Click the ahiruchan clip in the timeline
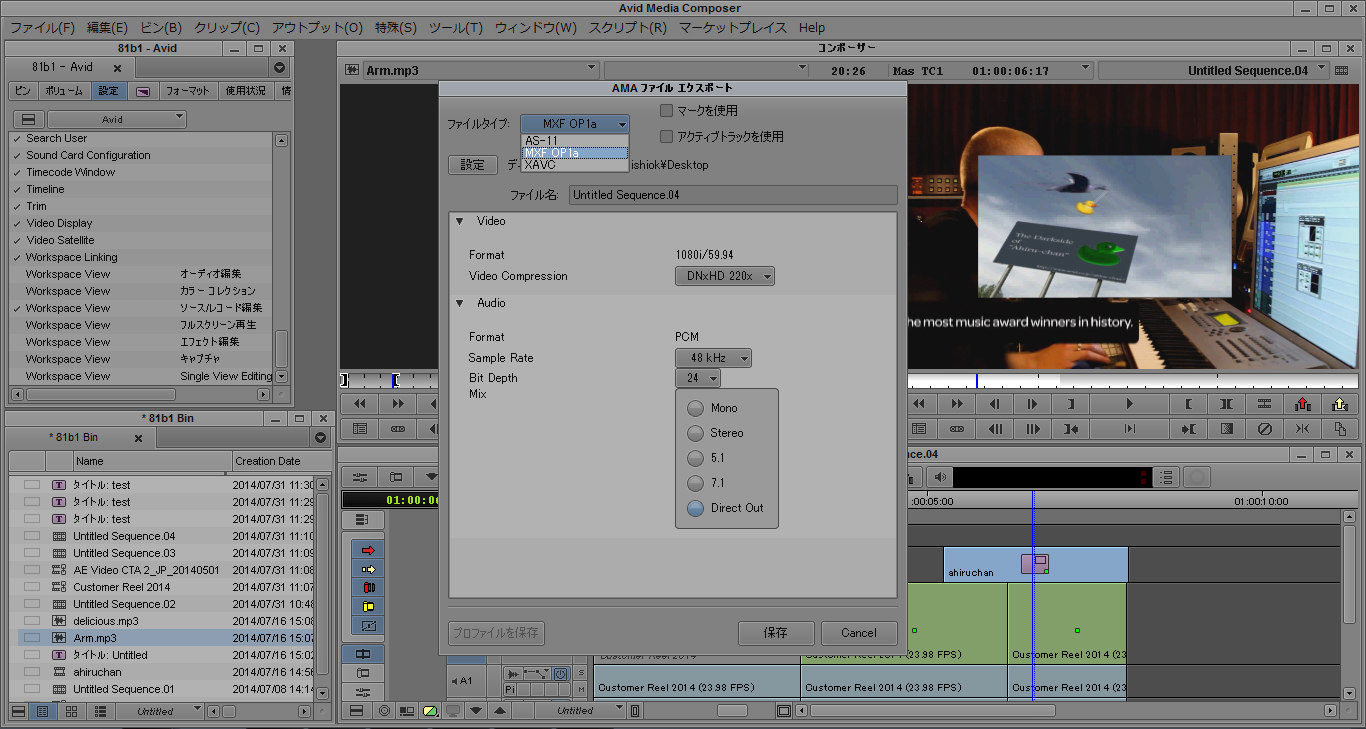 (1035, 564)
